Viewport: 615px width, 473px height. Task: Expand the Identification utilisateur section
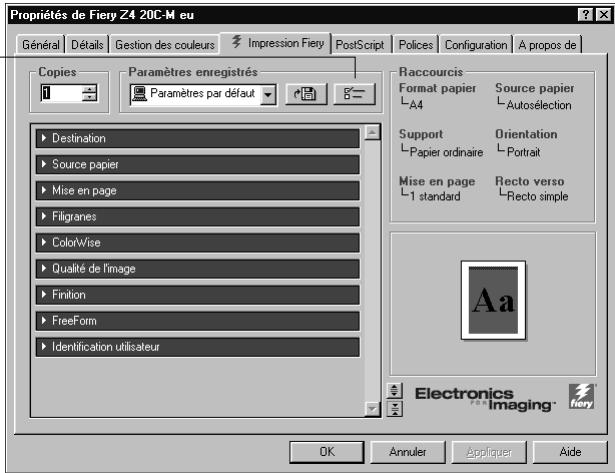[197, 347]
